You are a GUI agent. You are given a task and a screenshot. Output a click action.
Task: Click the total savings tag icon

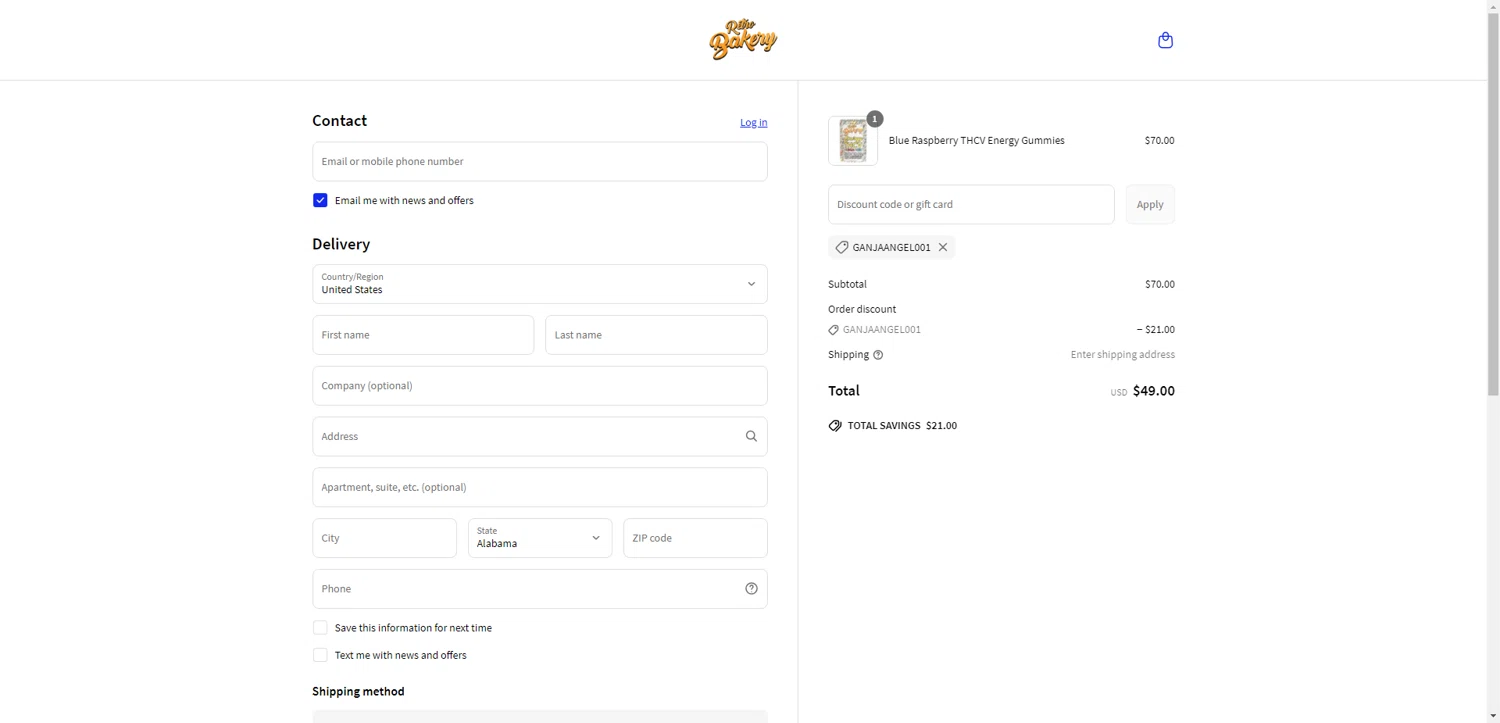coord(835,426)
